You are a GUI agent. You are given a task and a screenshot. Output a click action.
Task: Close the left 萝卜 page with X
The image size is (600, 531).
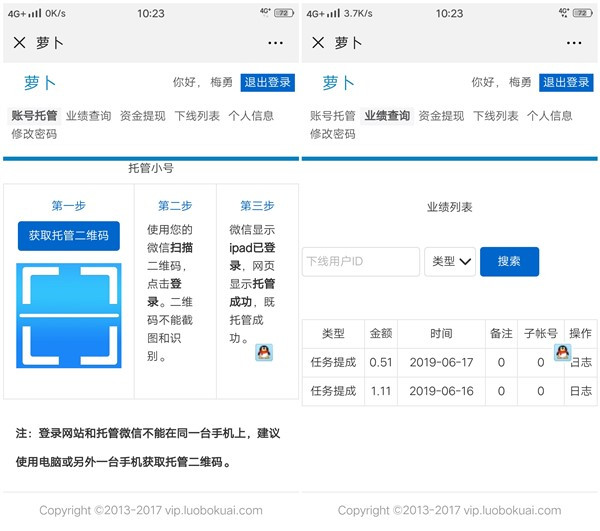coord(20,42)
